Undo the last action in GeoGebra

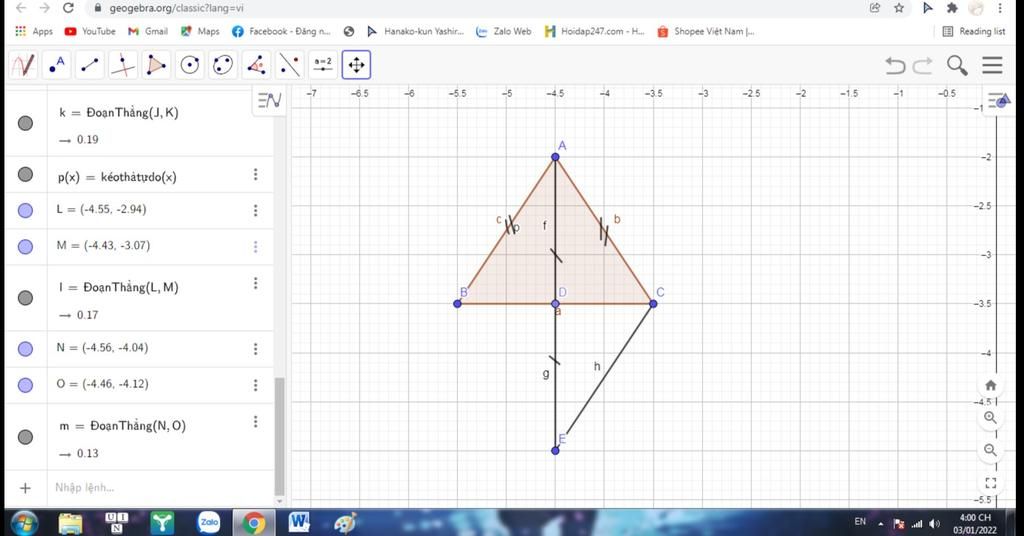(x=895, y=65)
